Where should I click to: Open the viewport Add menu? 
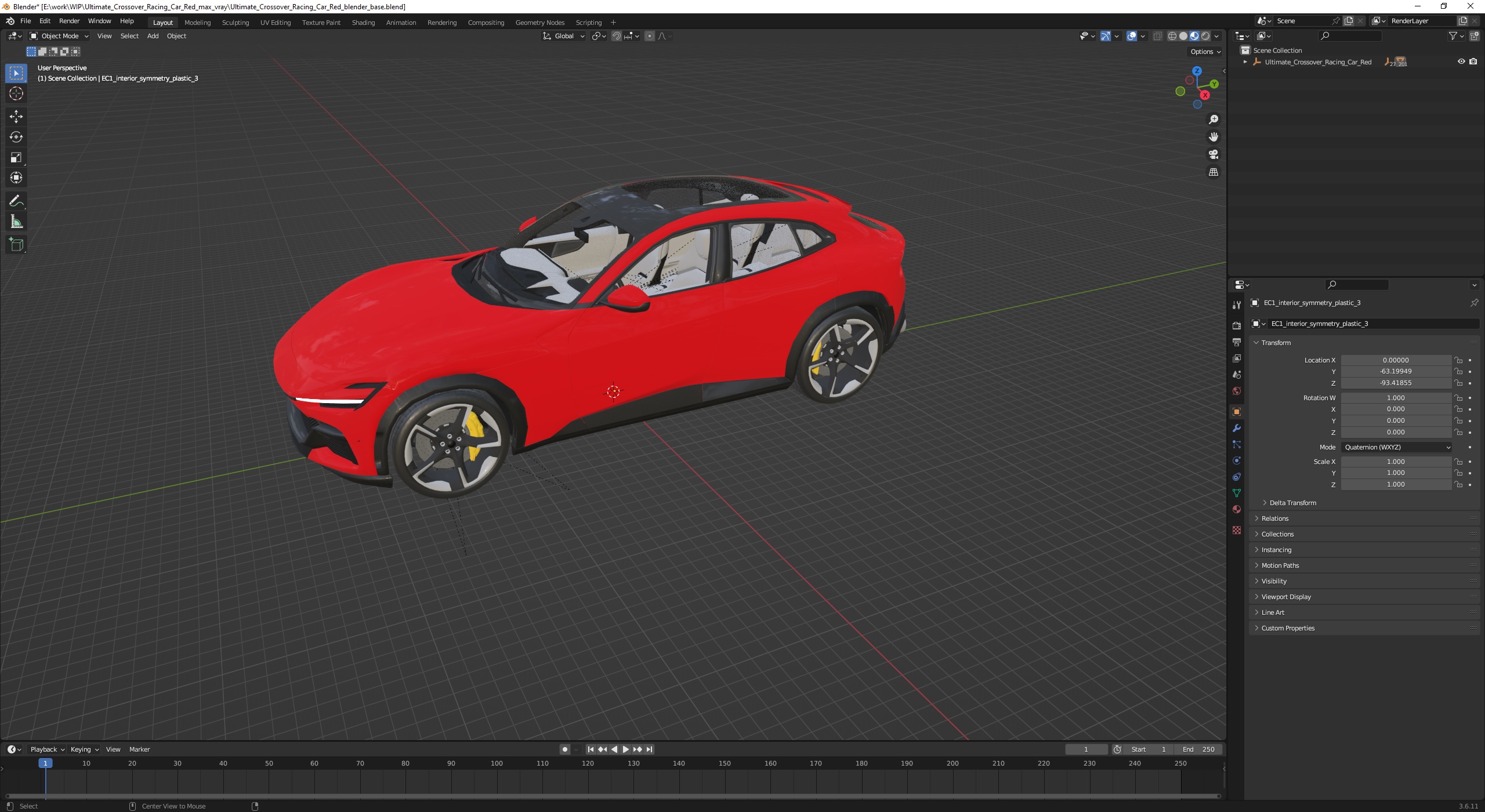pos(153,36)
